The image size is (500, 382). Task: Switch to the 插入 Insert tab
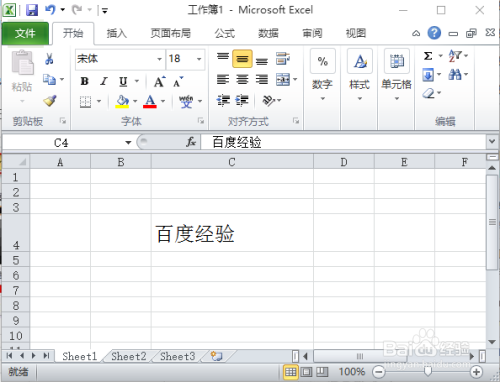[117, 33]
